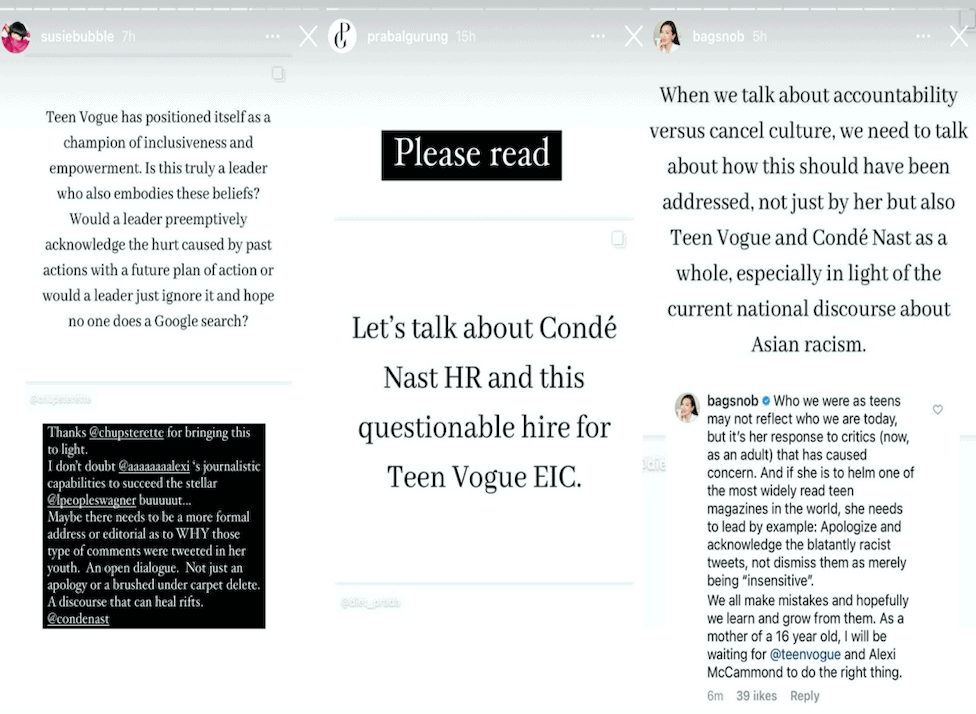Close the bagsnob story

(x=959, y=37)
